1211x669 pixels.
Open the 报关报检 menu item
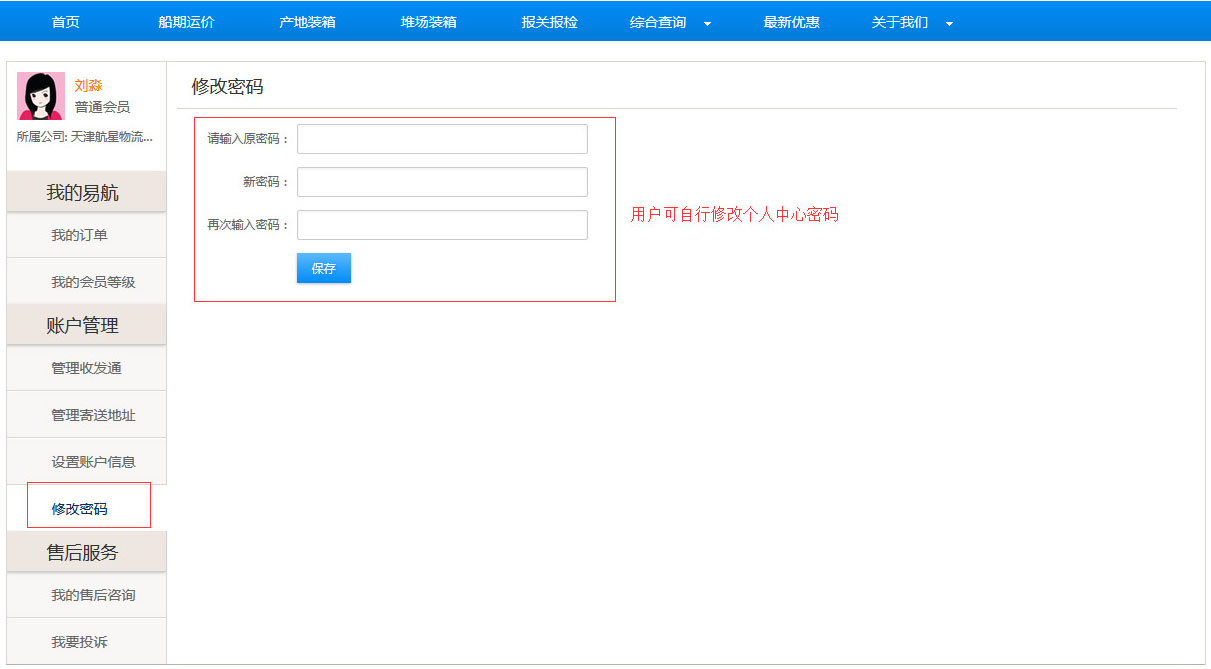tap(549, 22)
